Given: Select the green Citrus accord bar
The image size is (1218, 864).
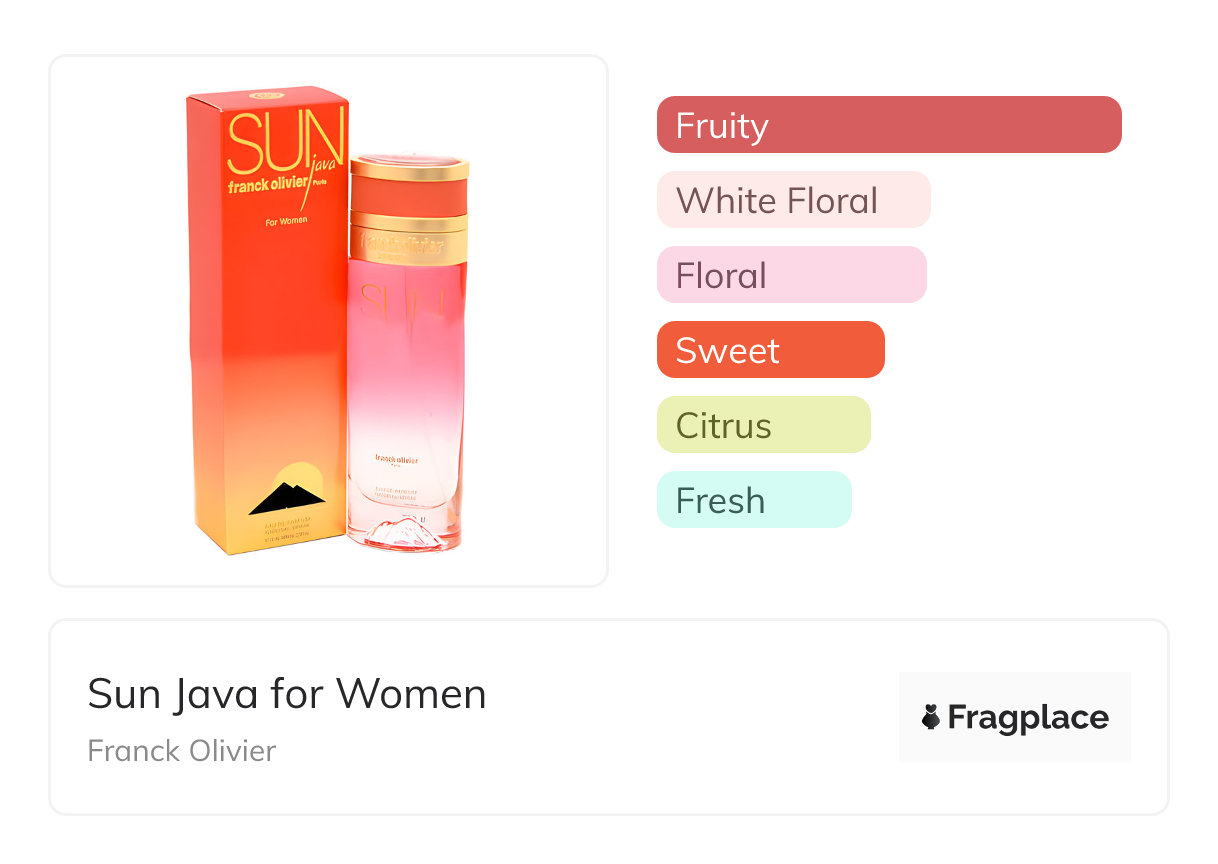Looking at the screenshot, I should [x=763, y=425].
